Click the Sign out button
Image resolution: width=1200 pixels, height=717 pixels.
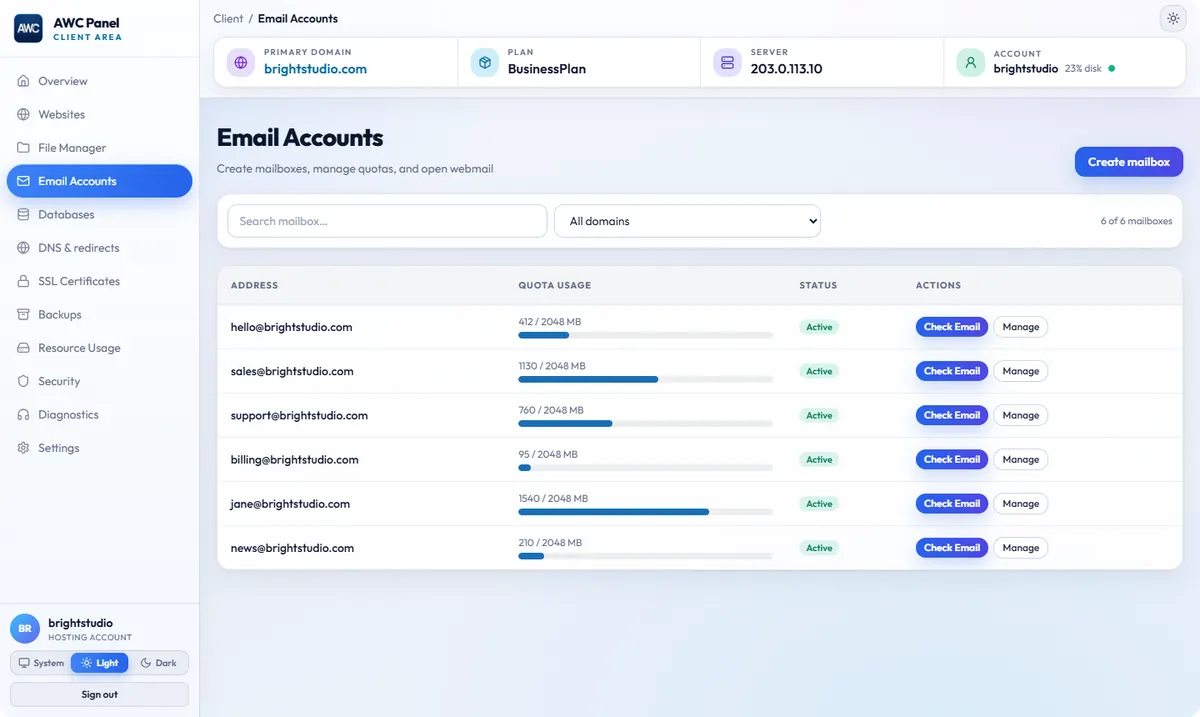(99, 694)
